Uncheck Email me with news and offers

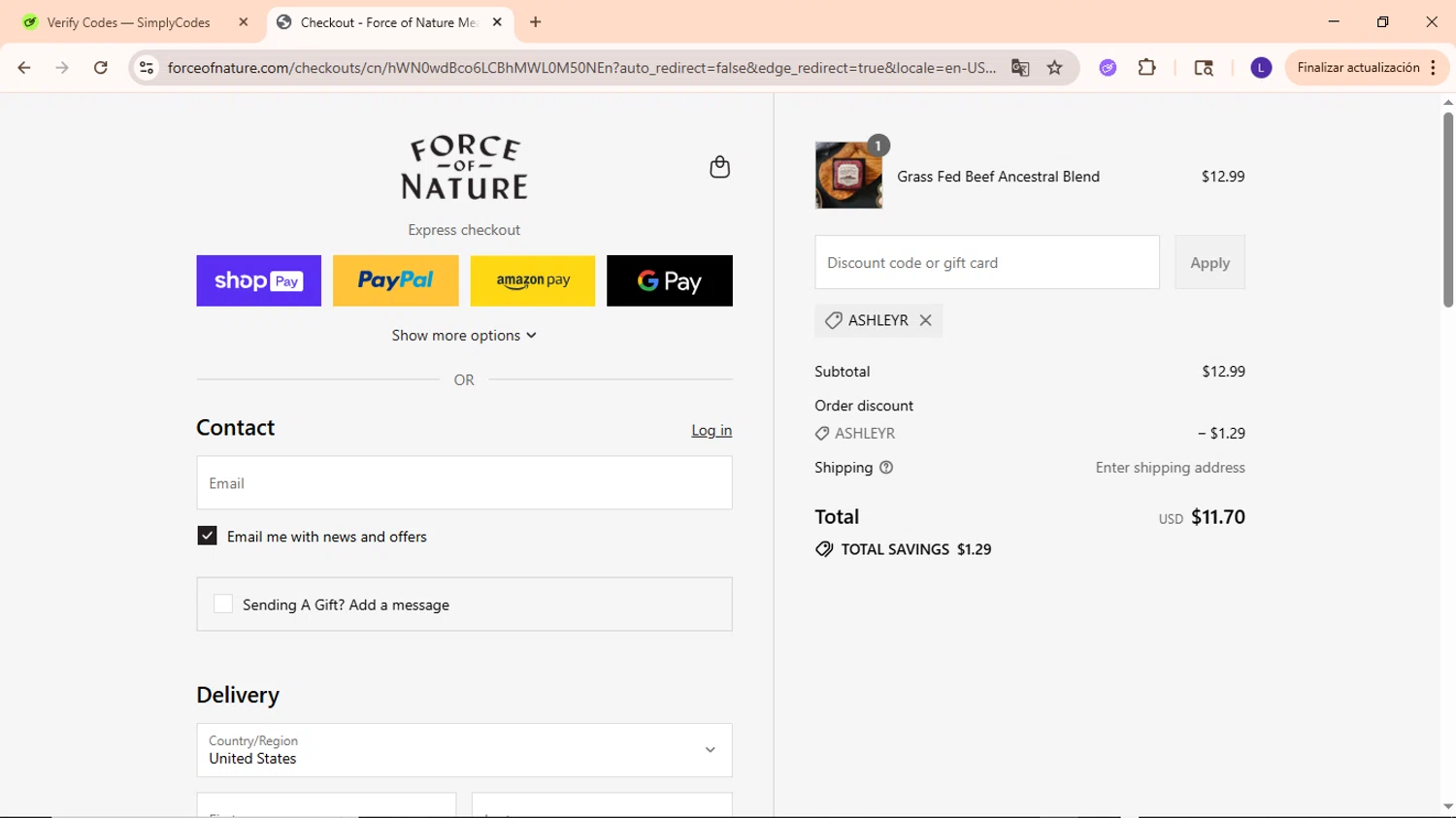[x=207, y=536]
